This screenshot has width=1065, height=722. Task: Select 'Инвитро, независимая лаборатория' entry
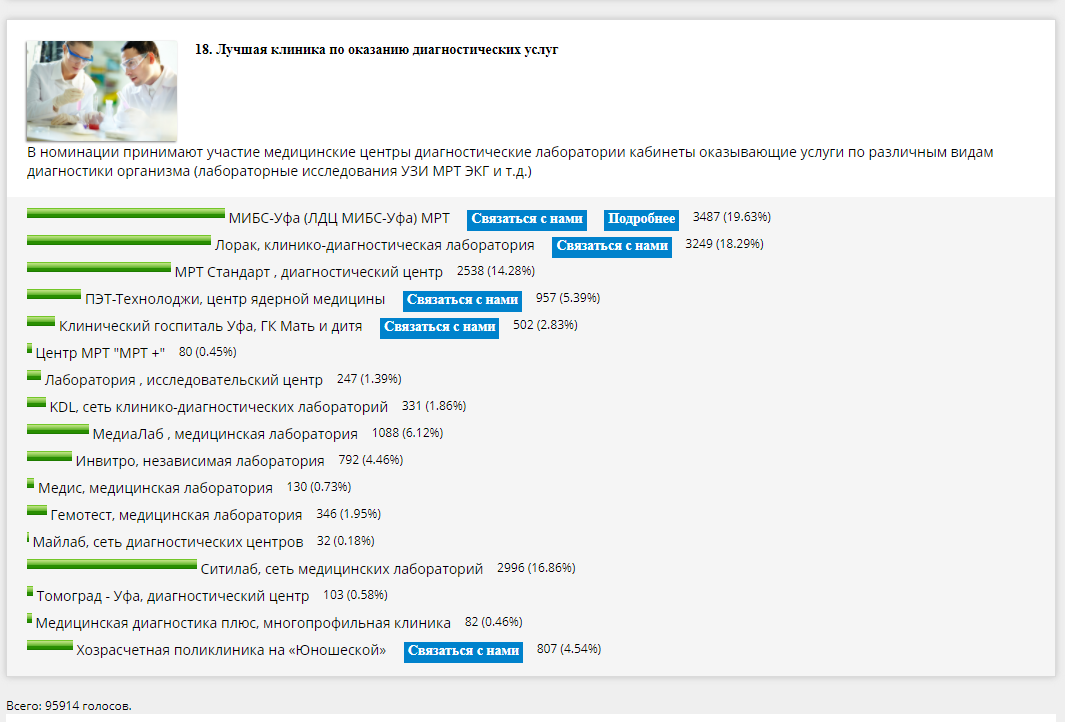click(200, 461)
